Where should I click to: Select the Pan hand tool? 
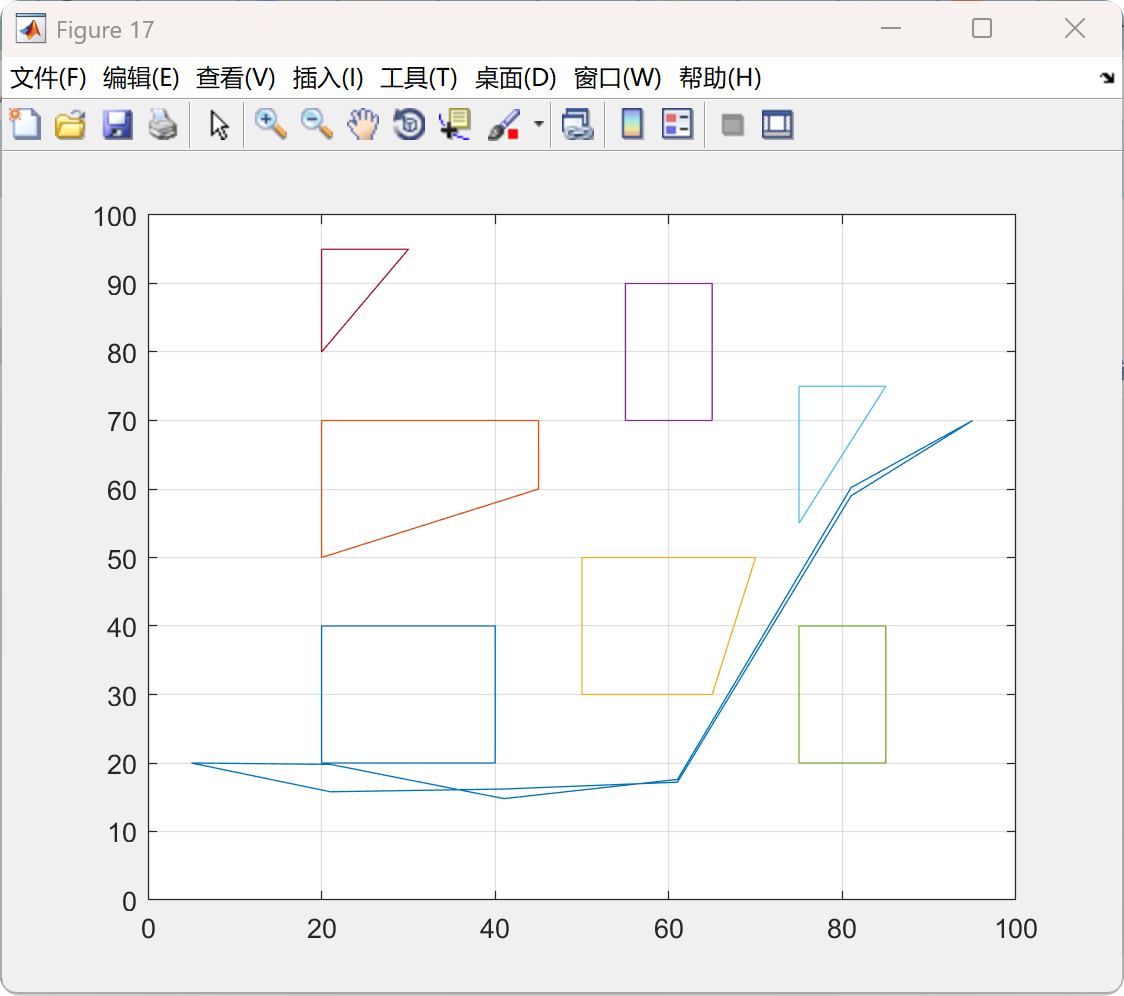[363, 125]
